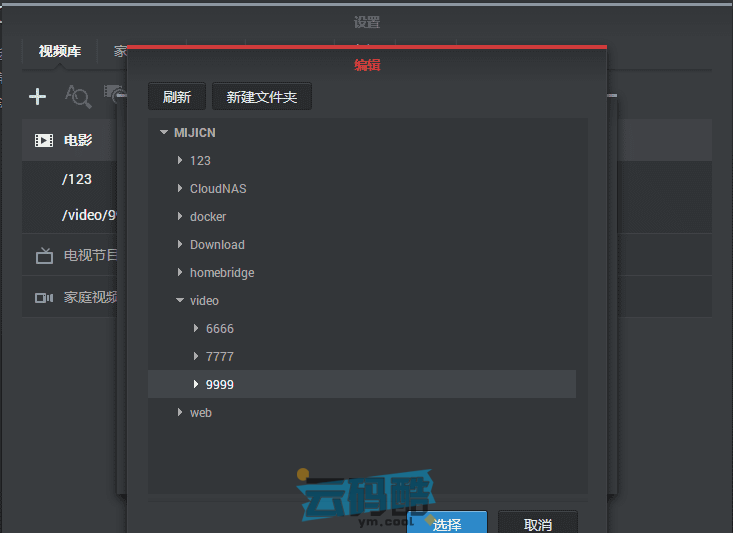Select the video folder name
The height and width of the screenshot is (533, 733).
tap(204, 301)
